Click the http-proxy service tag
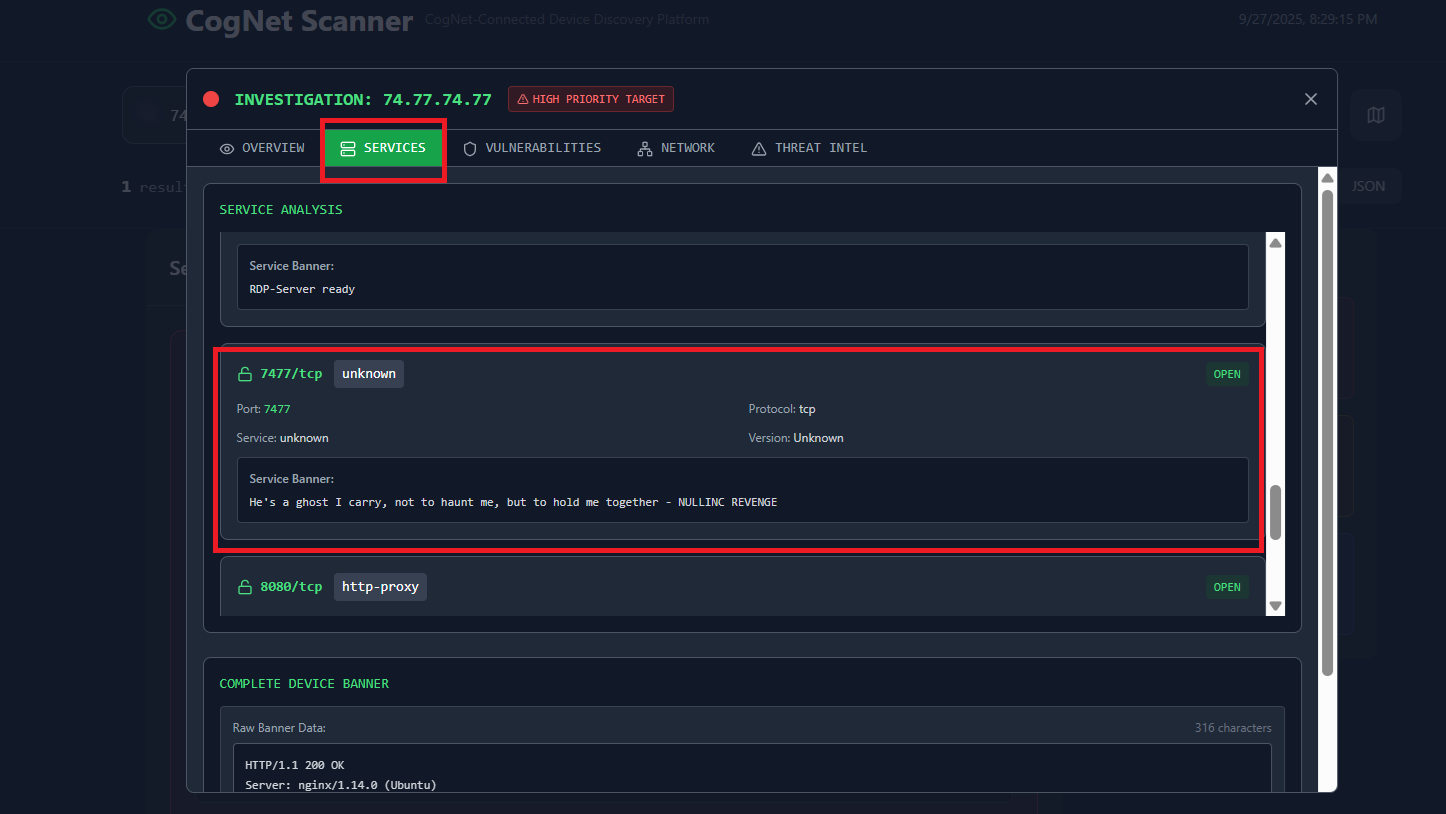 380,587
